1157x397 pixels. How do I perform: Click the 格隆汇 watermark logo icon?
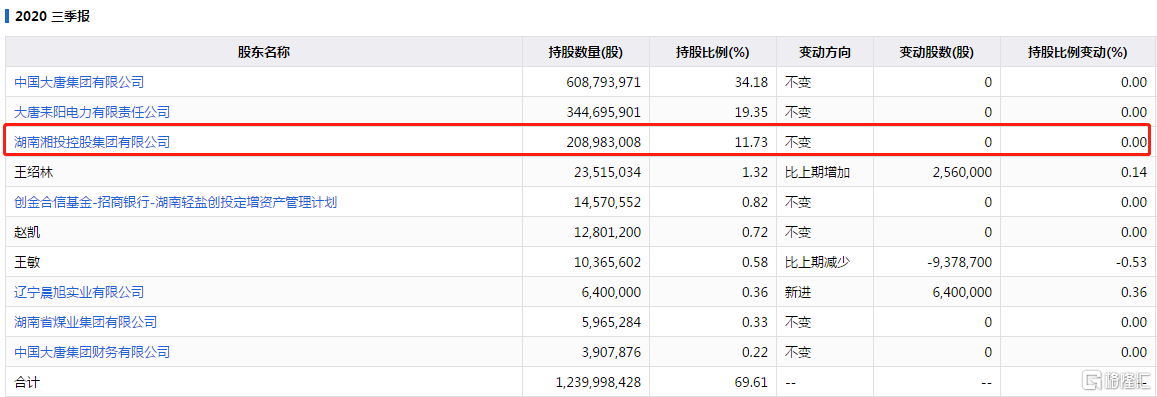point(1091,381)
